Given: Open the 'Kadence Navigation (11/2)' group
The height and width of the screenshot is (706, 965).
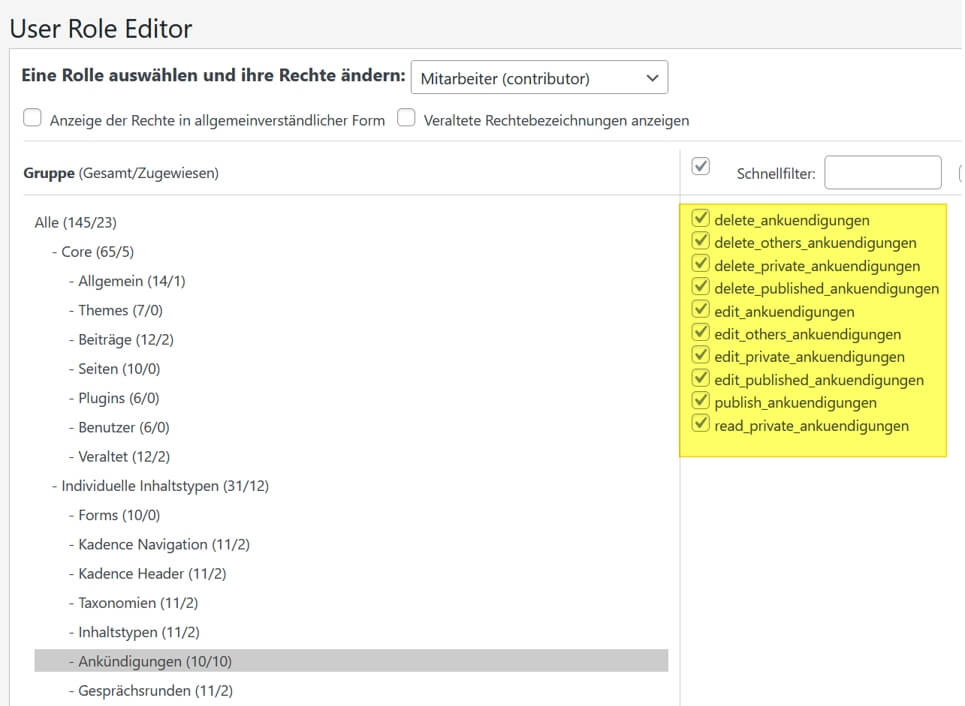Looking at the screenshot, I should (164, 545).
